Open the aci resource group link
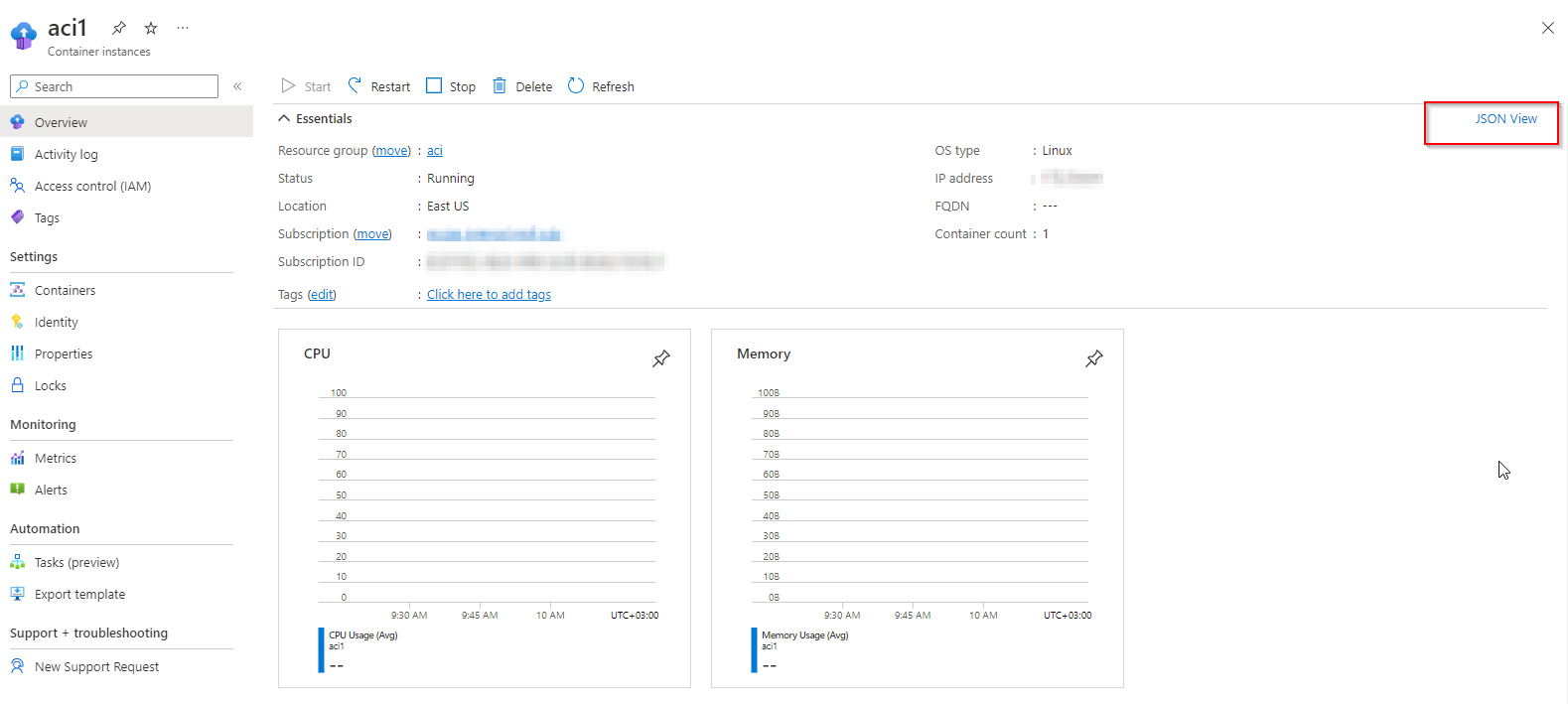 pyautogui.click(x=435, y=151)
